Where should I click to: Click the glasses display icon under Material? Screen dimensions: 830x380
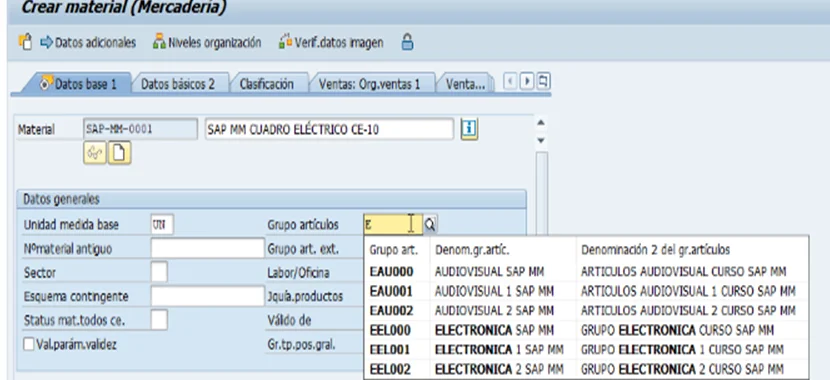(x=95, y=153)
